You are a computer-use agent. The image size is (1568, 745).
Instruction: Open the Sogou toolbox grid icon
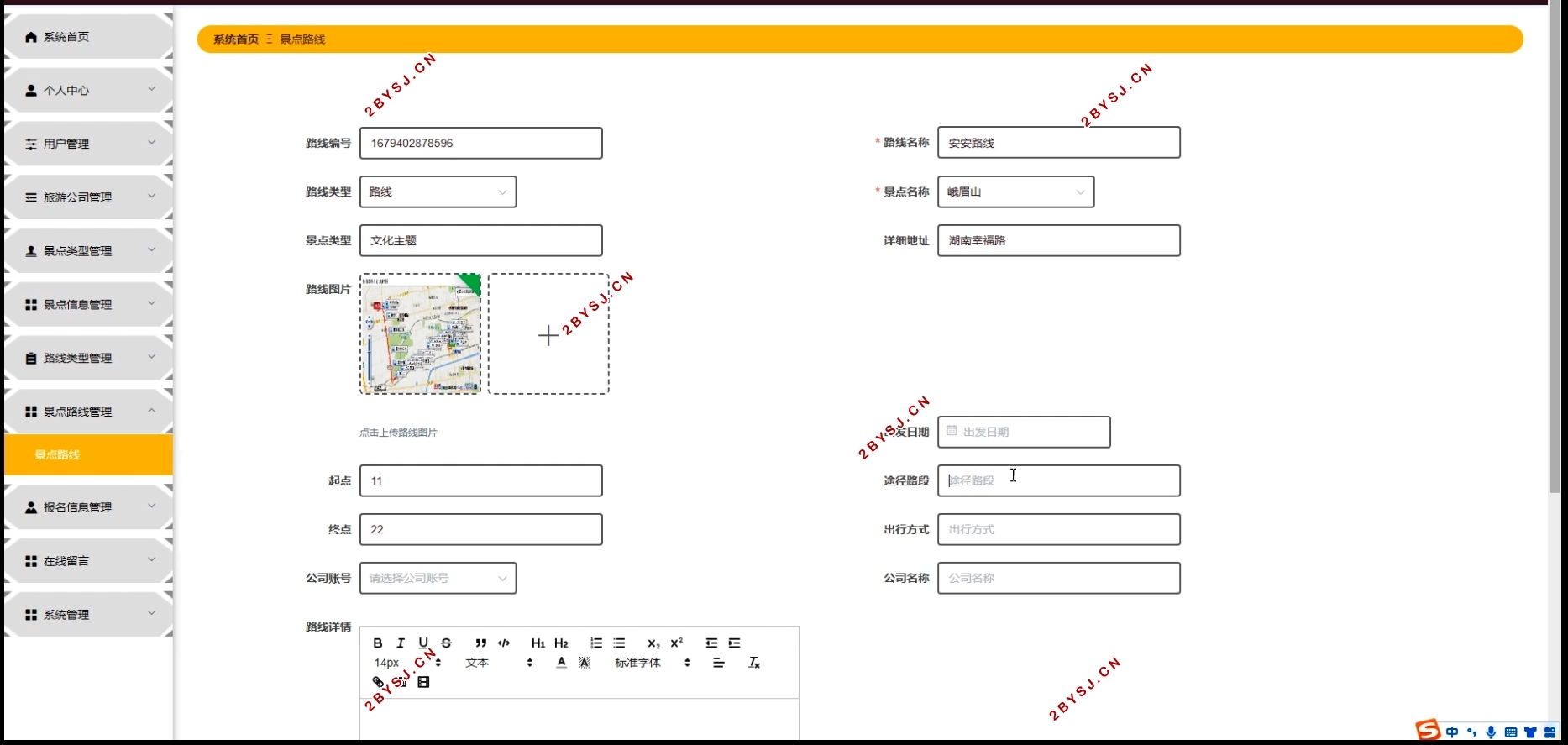[x=1550, y=732]
